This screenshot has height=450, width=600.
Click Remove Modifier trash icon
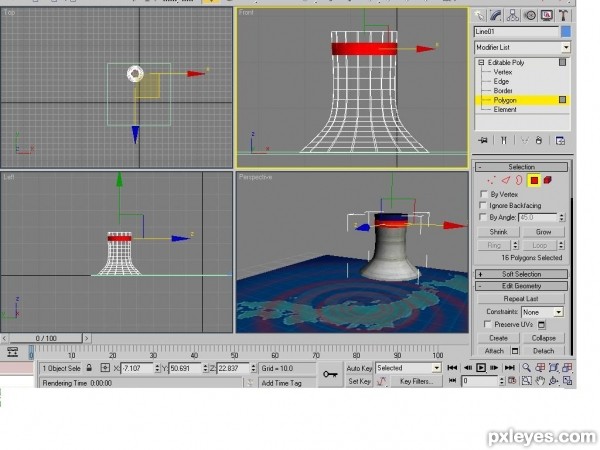pos(539,140)
